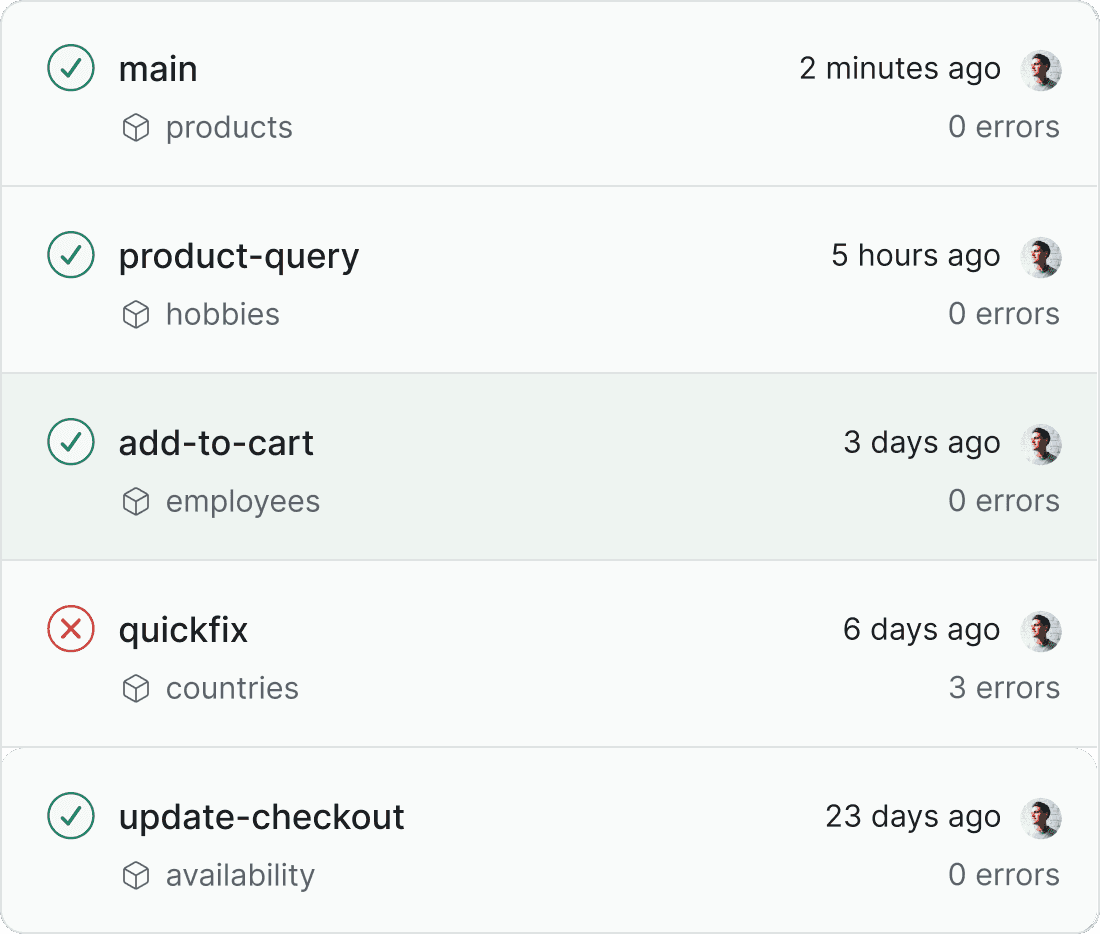Click the package icon next to availability
The height and width of the screenshot is (934, 1100).
[135, 875]
